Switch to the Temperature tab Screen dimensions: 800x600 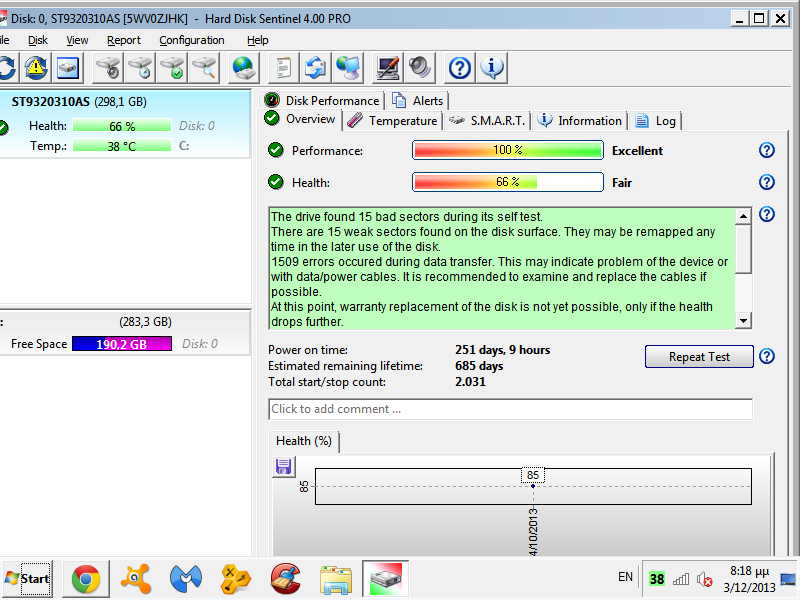392,121
